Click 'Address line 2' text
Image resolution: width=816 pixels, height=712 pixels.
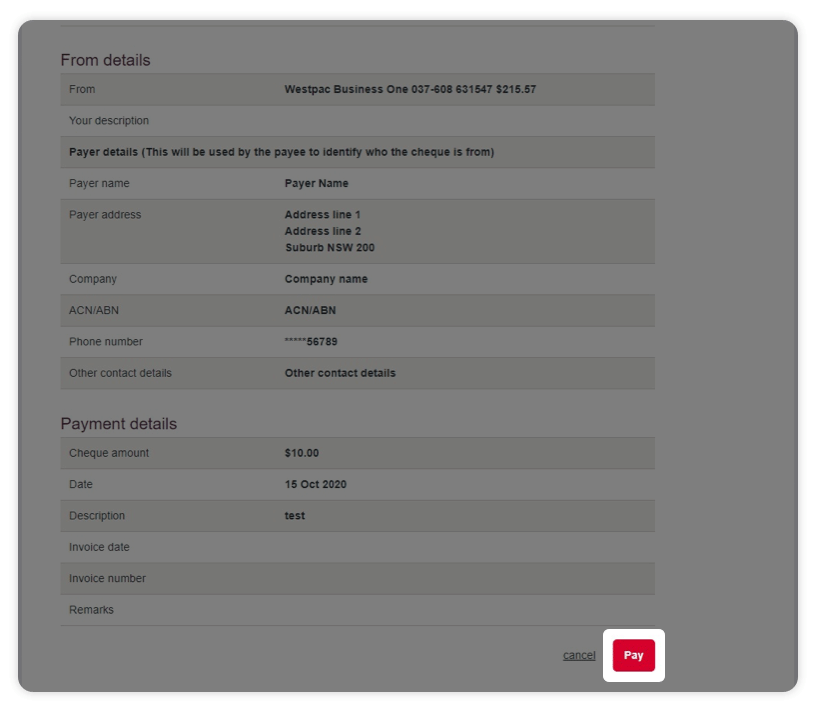[x=322, y=231]
